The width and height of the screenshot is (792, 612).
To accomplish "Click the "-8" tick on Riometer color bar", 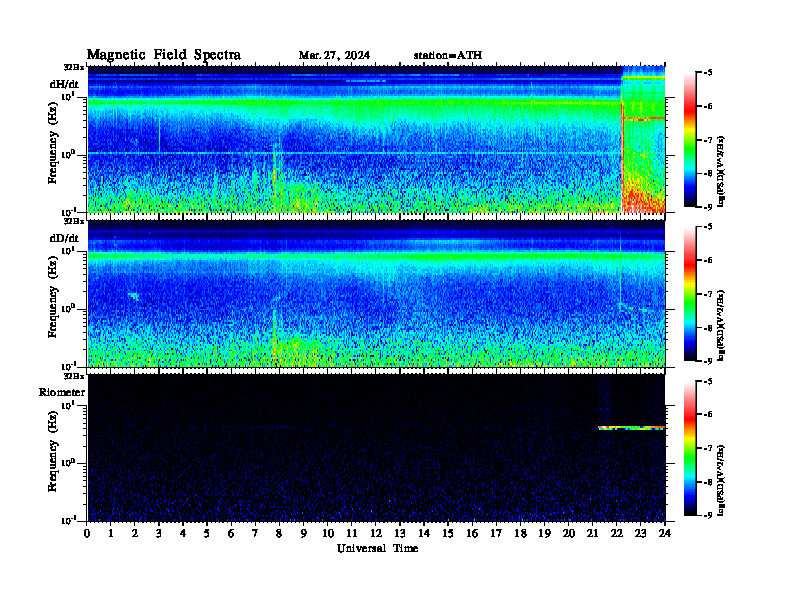I will click(x=708, y=482).
